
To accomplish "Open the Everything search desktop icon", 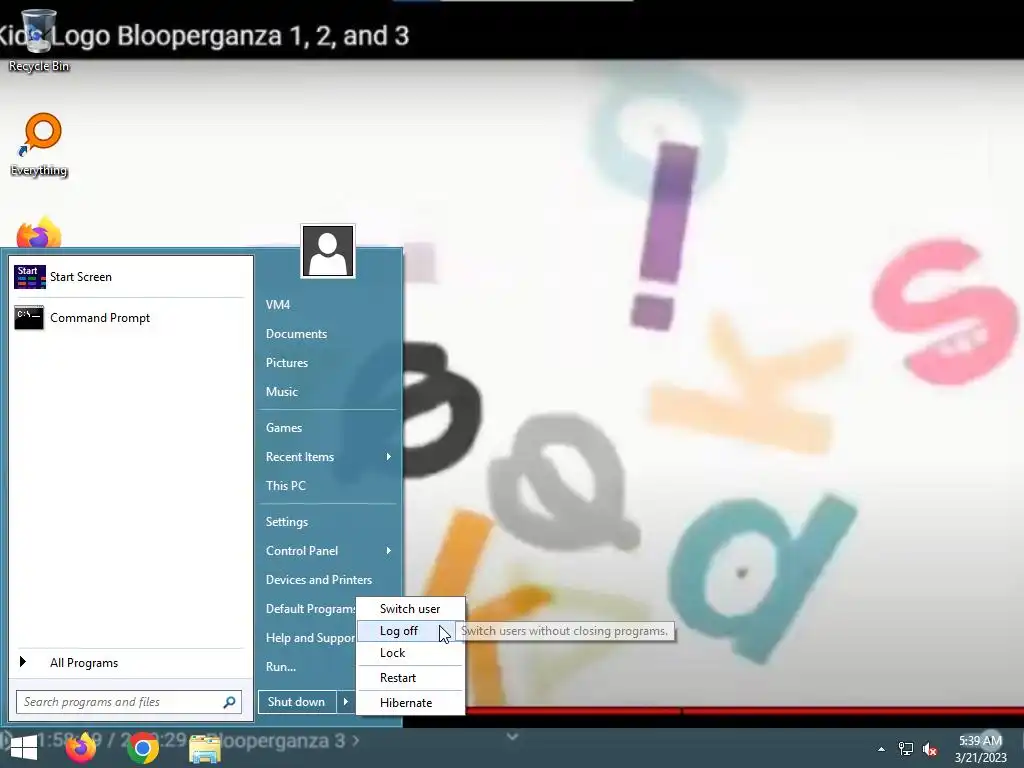I will coord(39,145).
